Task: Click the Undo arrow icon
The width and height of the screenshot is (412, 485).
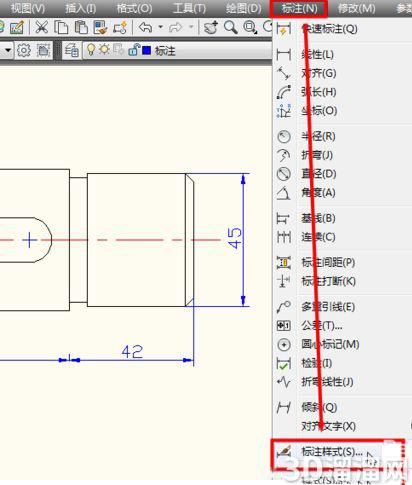Action: [x=146, y=27]
